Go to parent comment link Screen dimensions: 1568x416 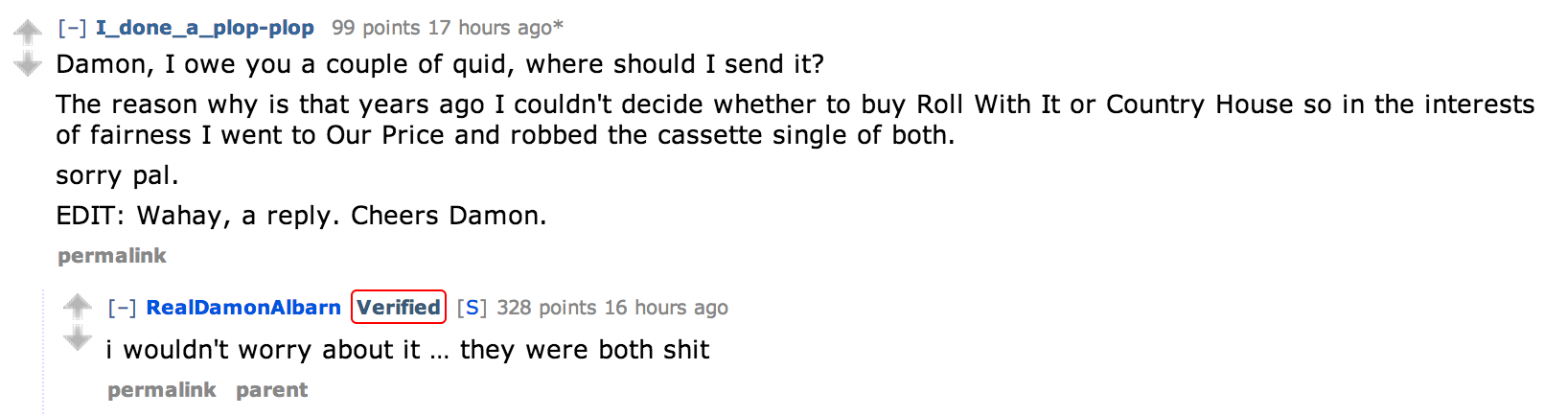pyautogui.click(x=272, y=390)
